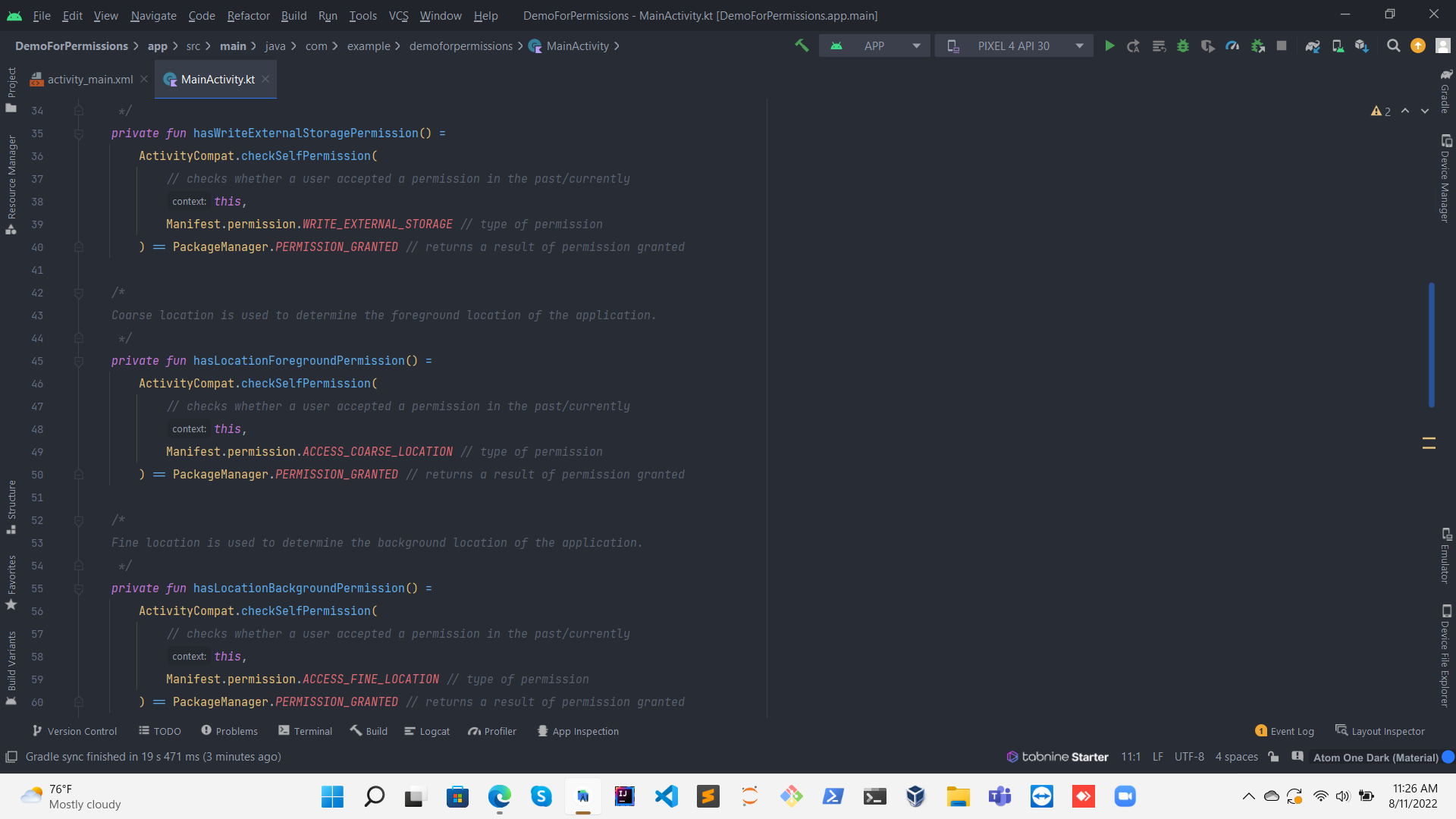Image resolution: width=1456 pixels, height=819 pixels.
Task: Sync project with Gradle files
Action: tap(1313, 45)
